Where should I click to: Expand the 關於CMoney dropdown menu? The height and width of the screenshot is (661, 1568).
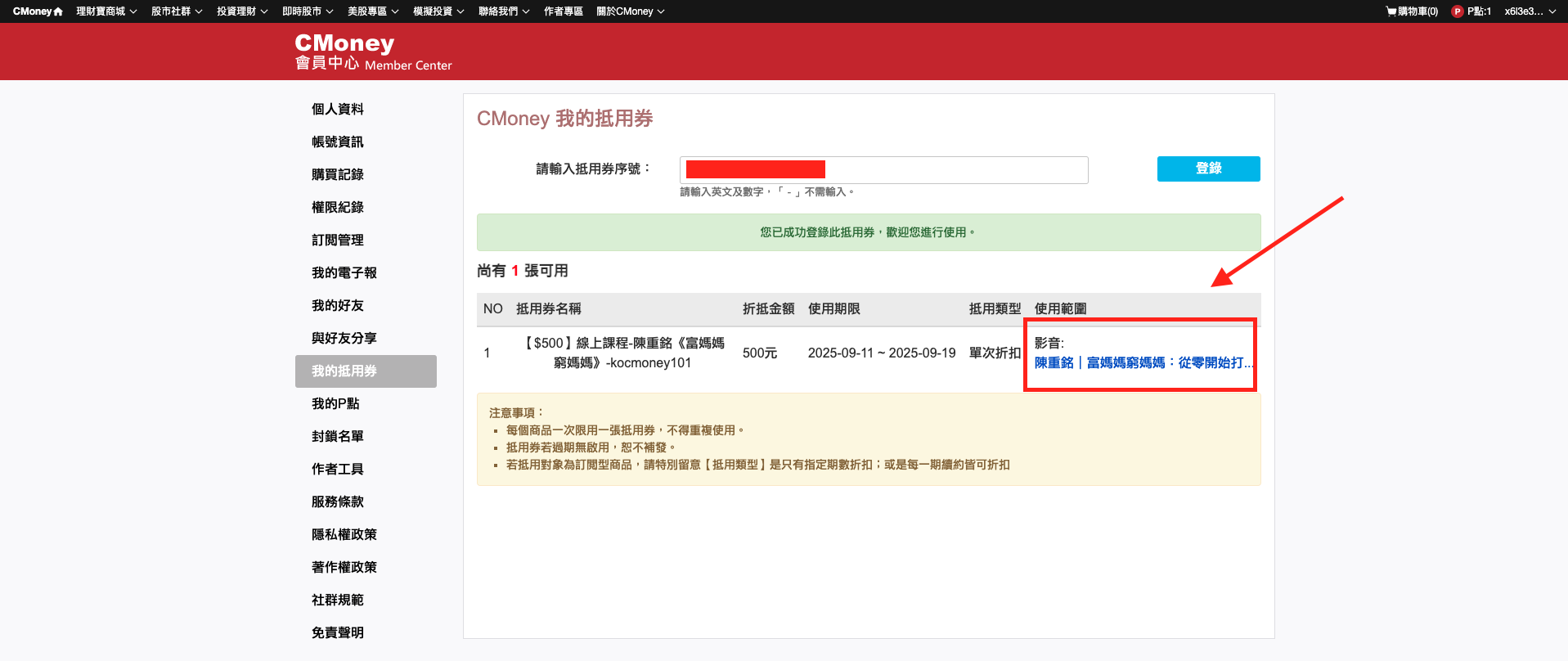(x=630, y=11)
